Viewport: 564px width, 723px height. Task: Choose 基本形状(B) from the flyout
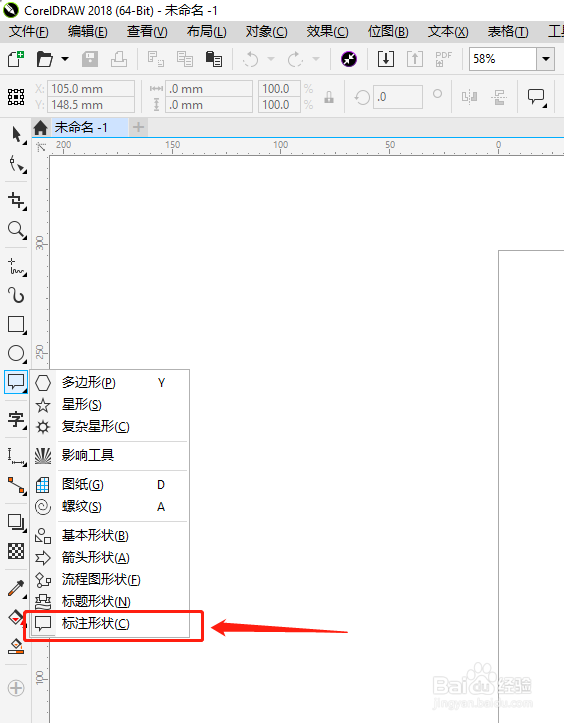click(111, 535)
